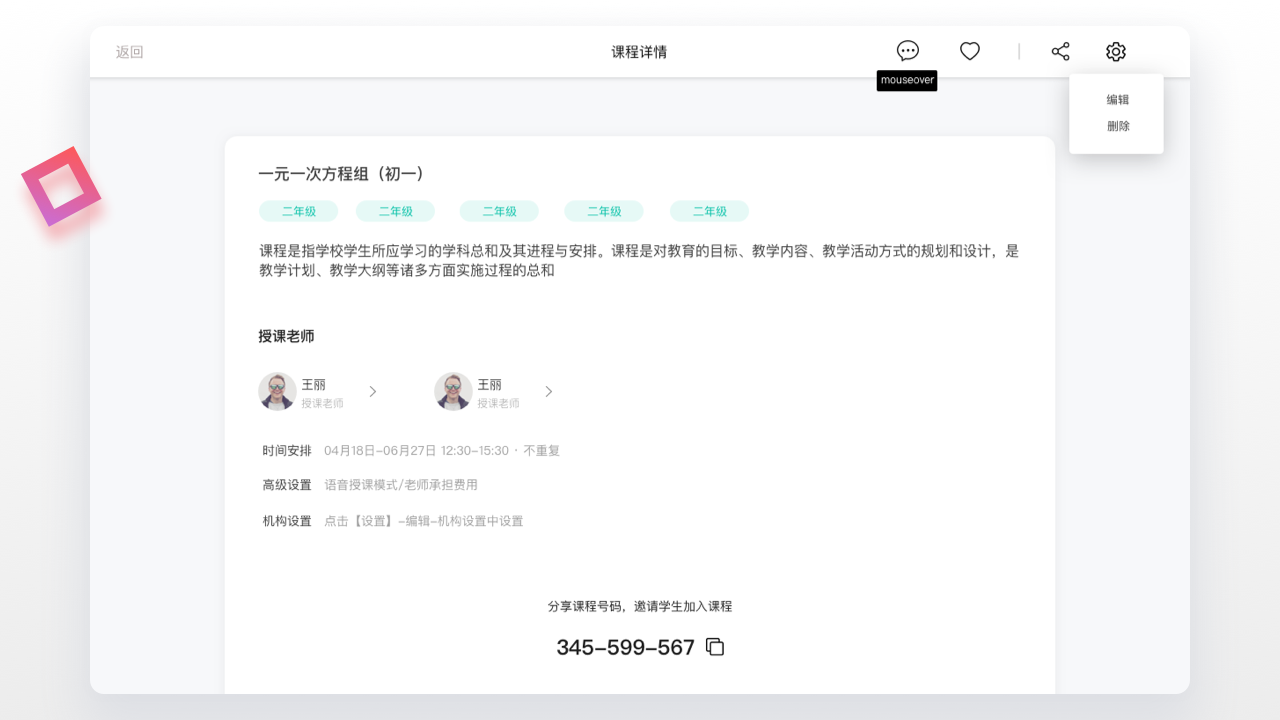This screenshot has width=1280, height=720.
Task: Select the middle 二年级 grade tag
Action: 499,211
